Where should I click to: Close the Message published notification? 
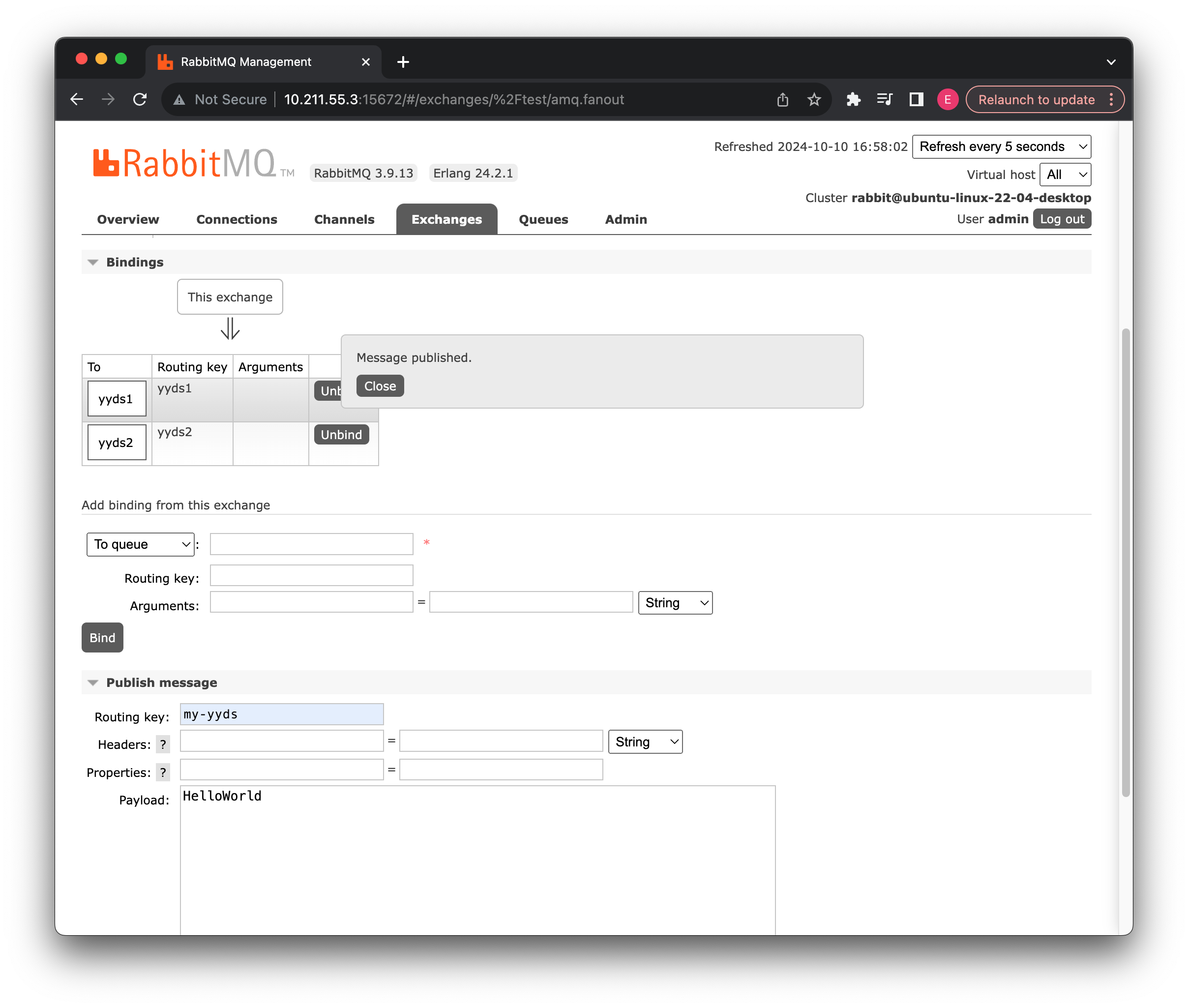coord(380,386)
